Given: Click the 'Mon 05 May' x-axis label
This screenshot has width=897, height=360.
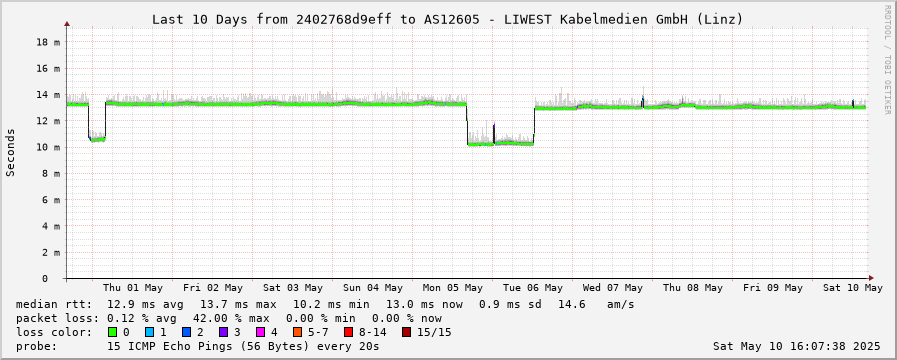Looking at the screenshot, I should (x=453, y=288).
